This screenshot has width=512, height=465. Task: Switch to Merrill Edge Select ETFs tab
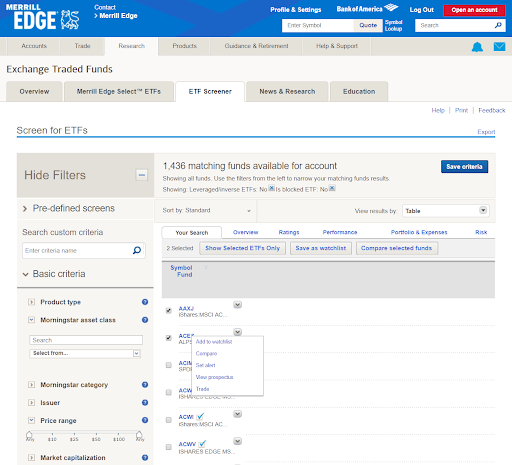pyautogui.click(x=119, y=91)
